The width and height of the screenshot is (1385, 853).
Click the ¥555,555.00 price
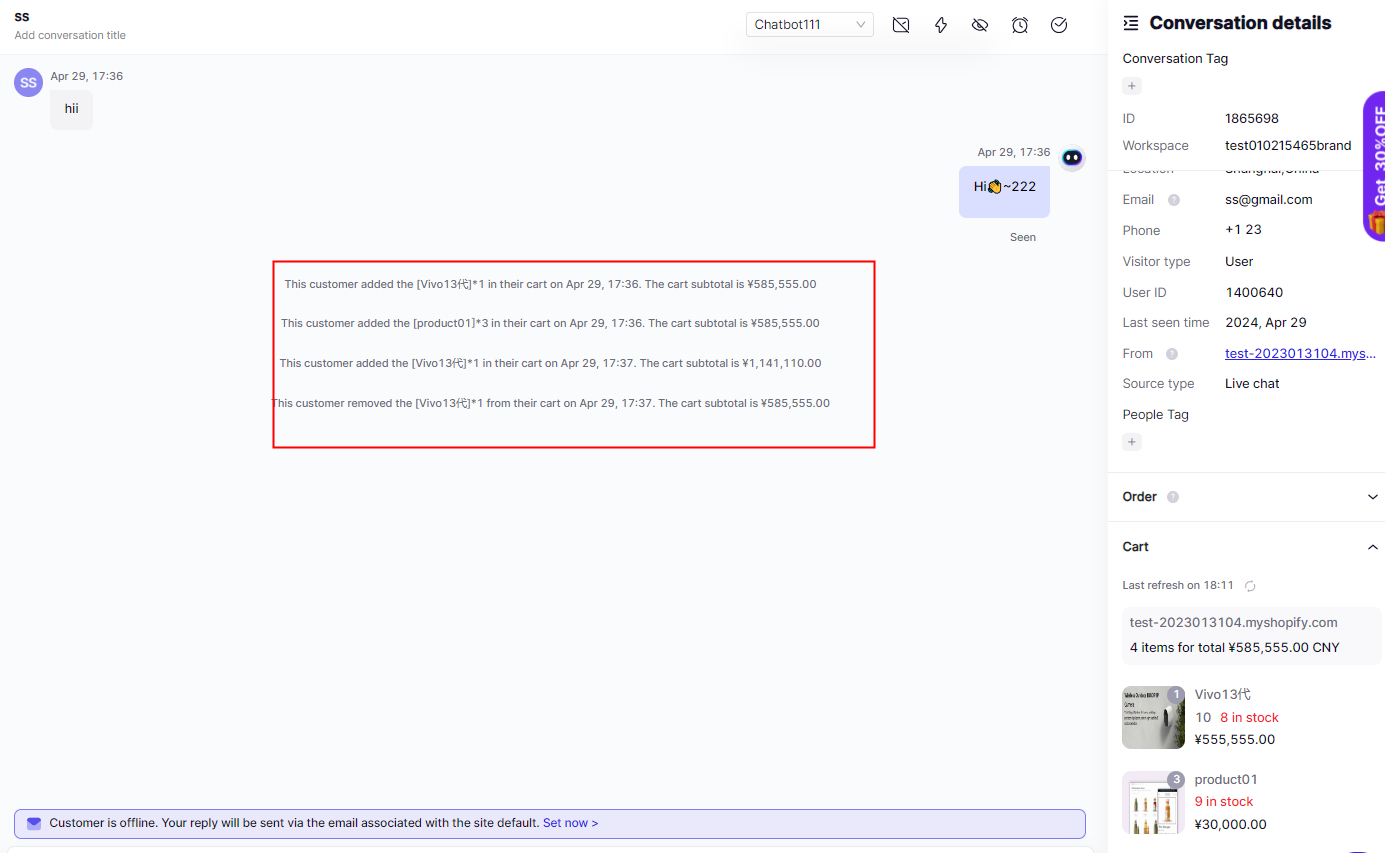pos(1235,740)
